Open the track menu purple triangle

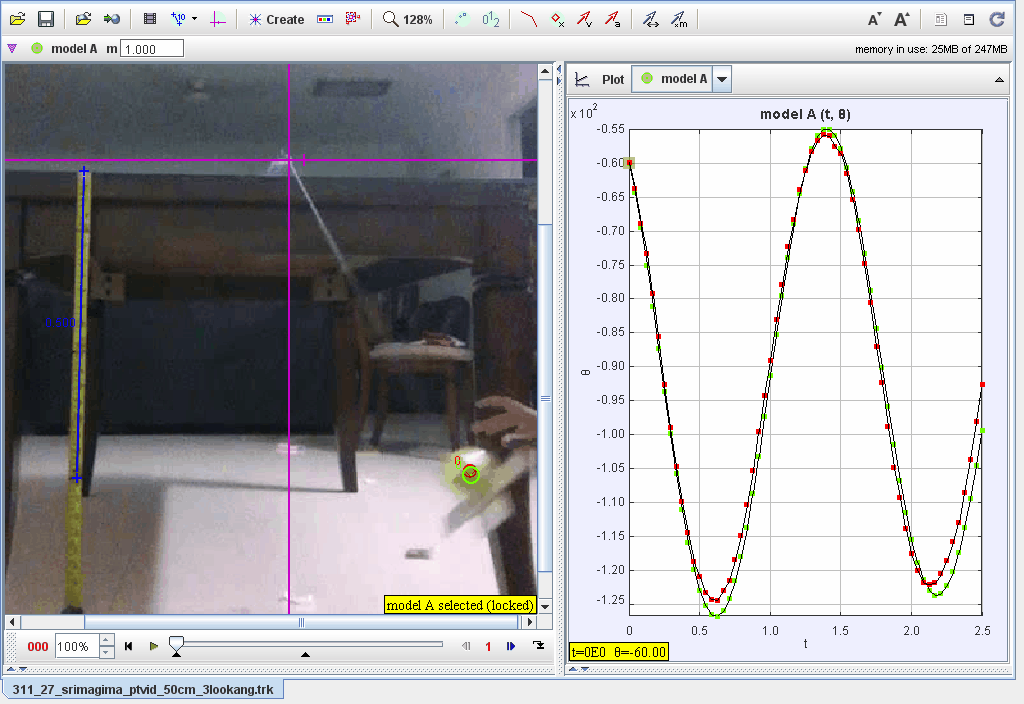click(12, 48)
